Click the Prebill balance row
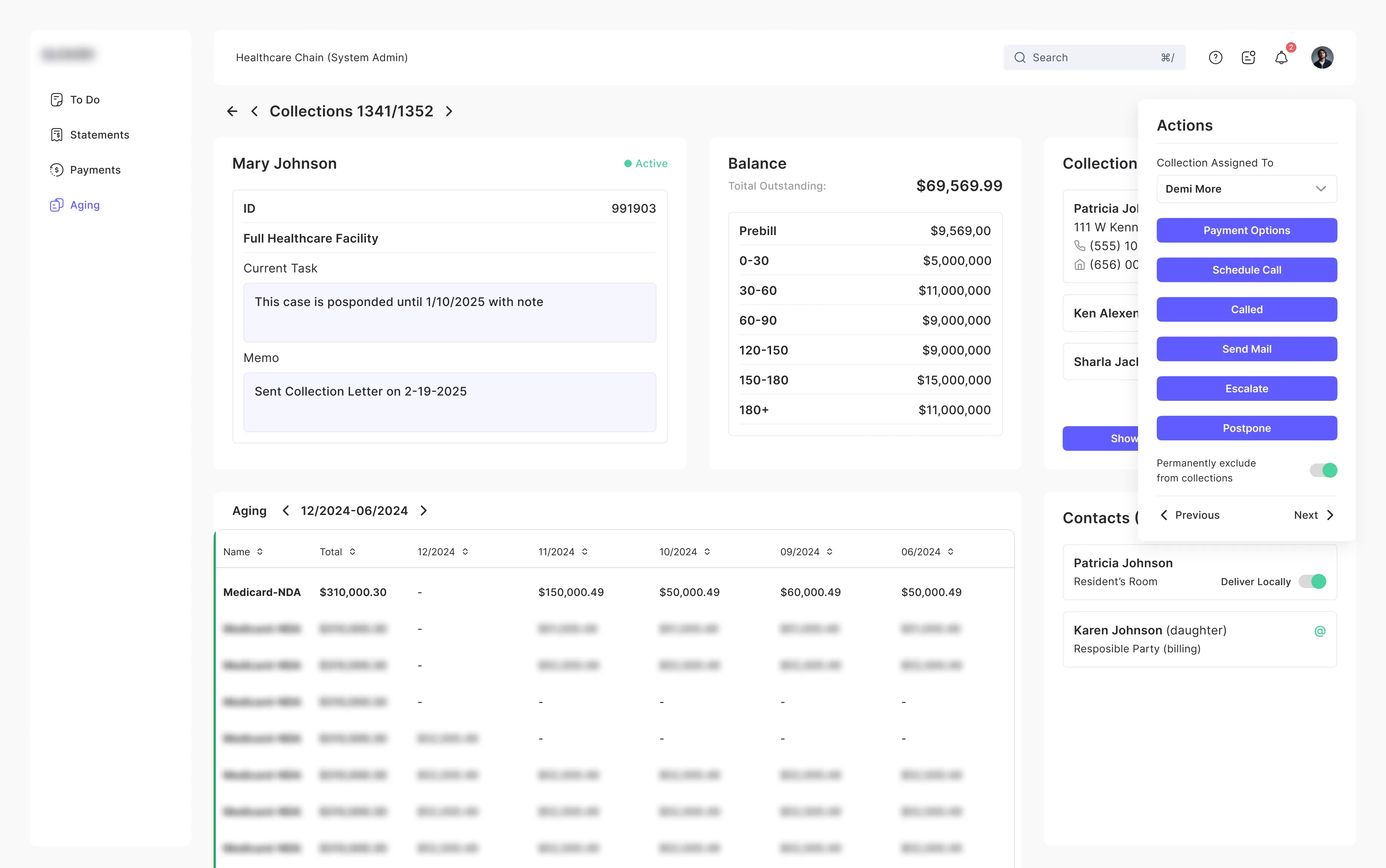Screen dimensions: 1386x868 (x=865, y=231)
